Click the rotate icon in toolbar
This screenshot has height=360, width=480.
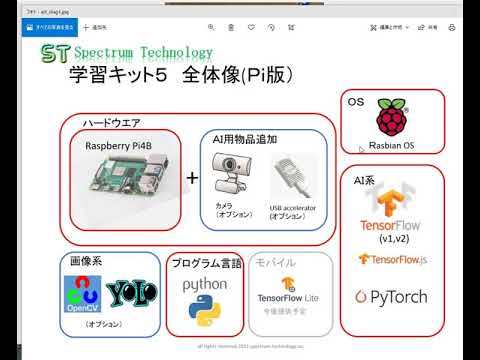(271, 27)
